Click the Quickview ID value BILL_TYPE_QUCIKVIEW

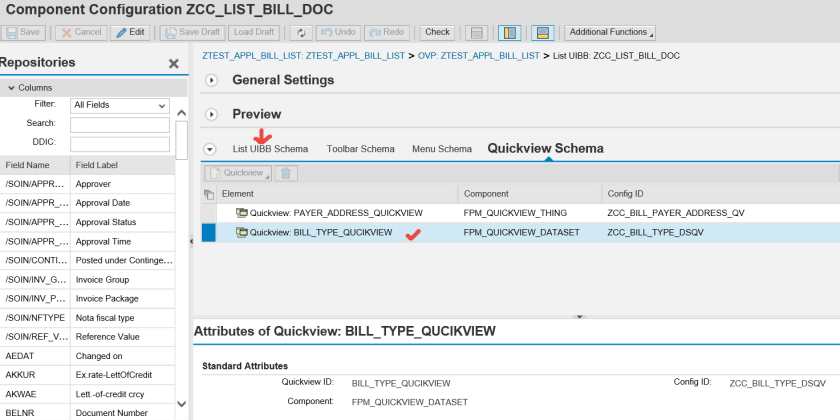point(401,384)
